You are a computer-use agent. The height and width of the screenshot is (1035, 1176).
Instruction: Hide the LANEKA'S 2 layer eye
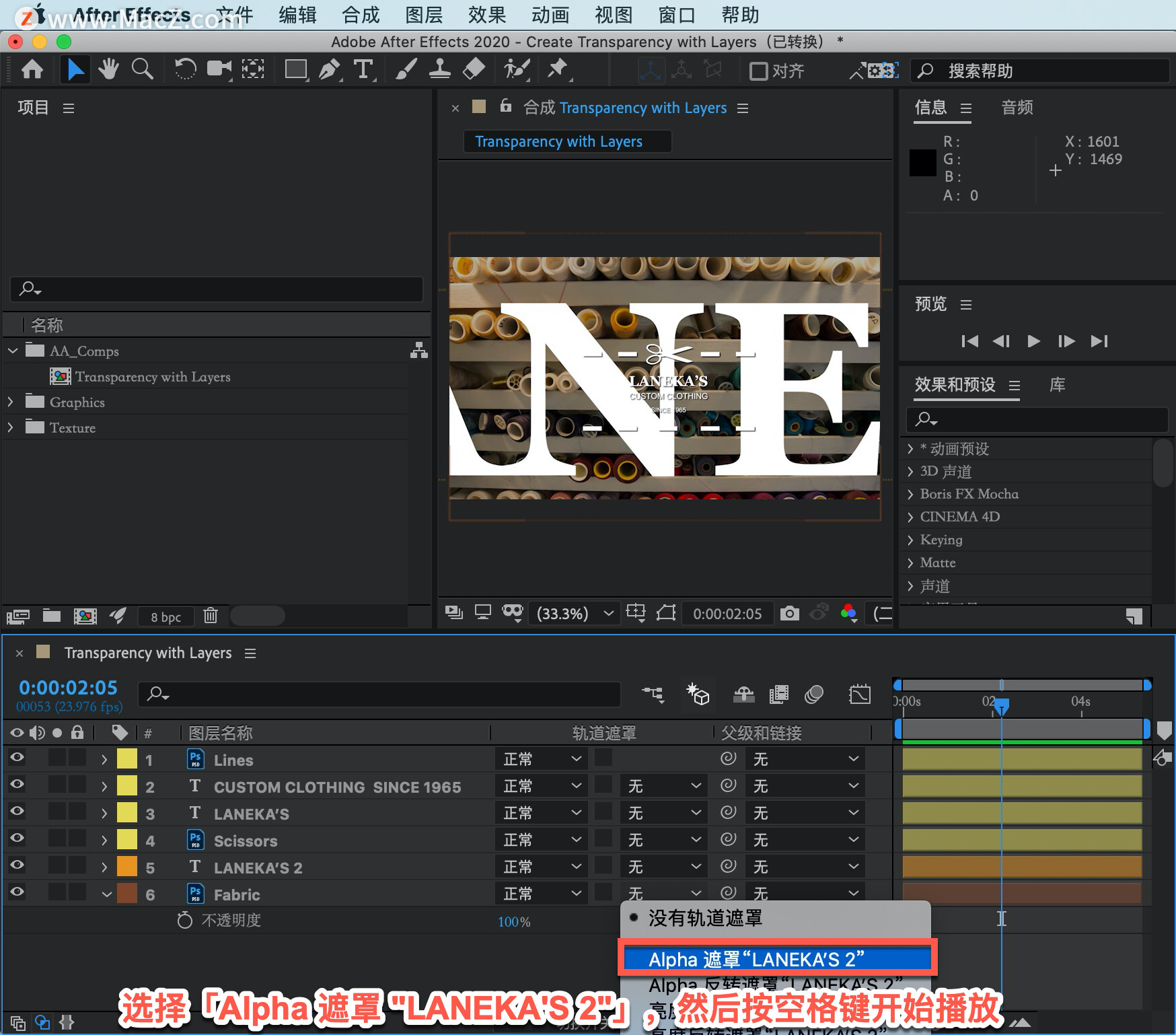[x=17, y=865]
